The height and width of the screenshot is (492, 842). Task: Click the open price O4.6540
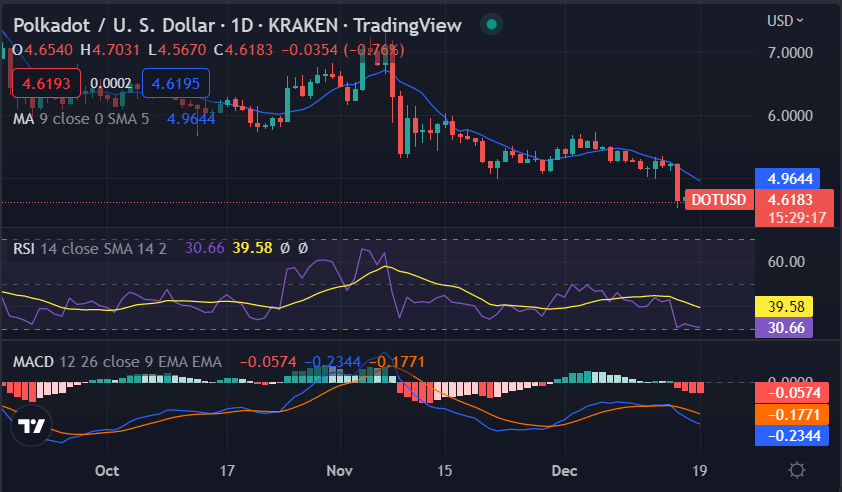pyautogui.click(x=42, y=50)
